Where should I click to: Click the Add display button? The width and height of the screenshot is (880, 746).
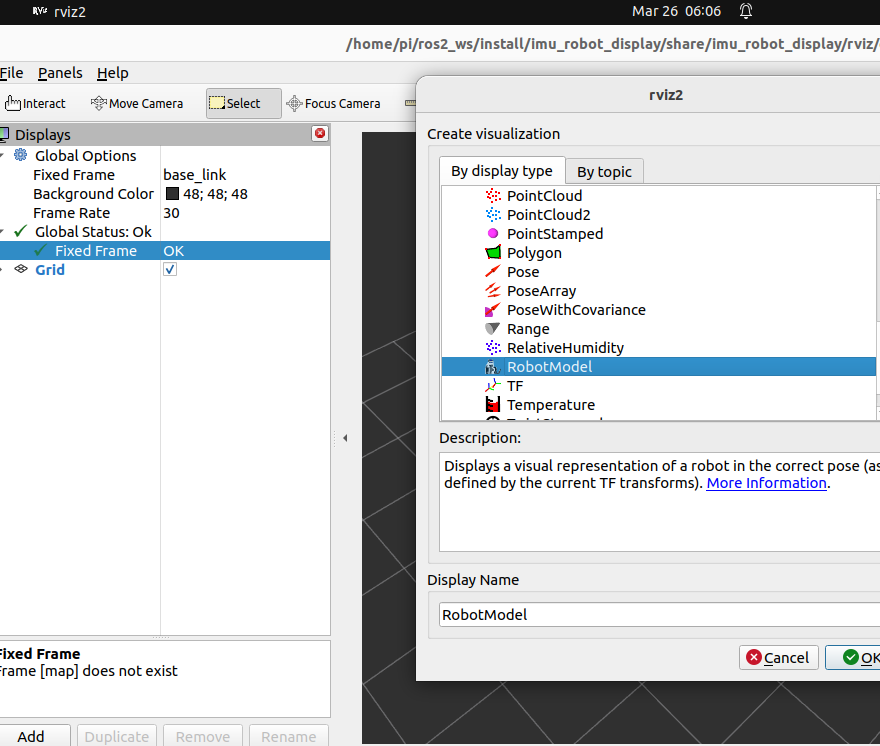pyautogui.click(x=31, y=736)
